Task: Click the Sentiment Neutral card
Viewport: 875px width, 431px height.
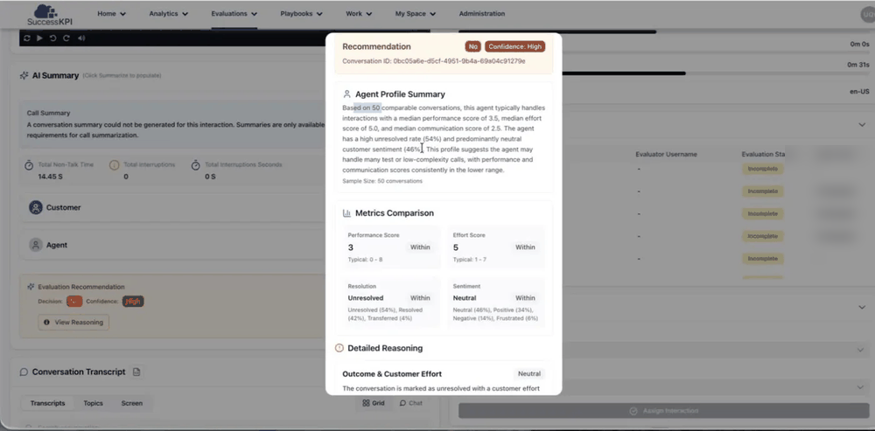Action: (x=496, y=302)
